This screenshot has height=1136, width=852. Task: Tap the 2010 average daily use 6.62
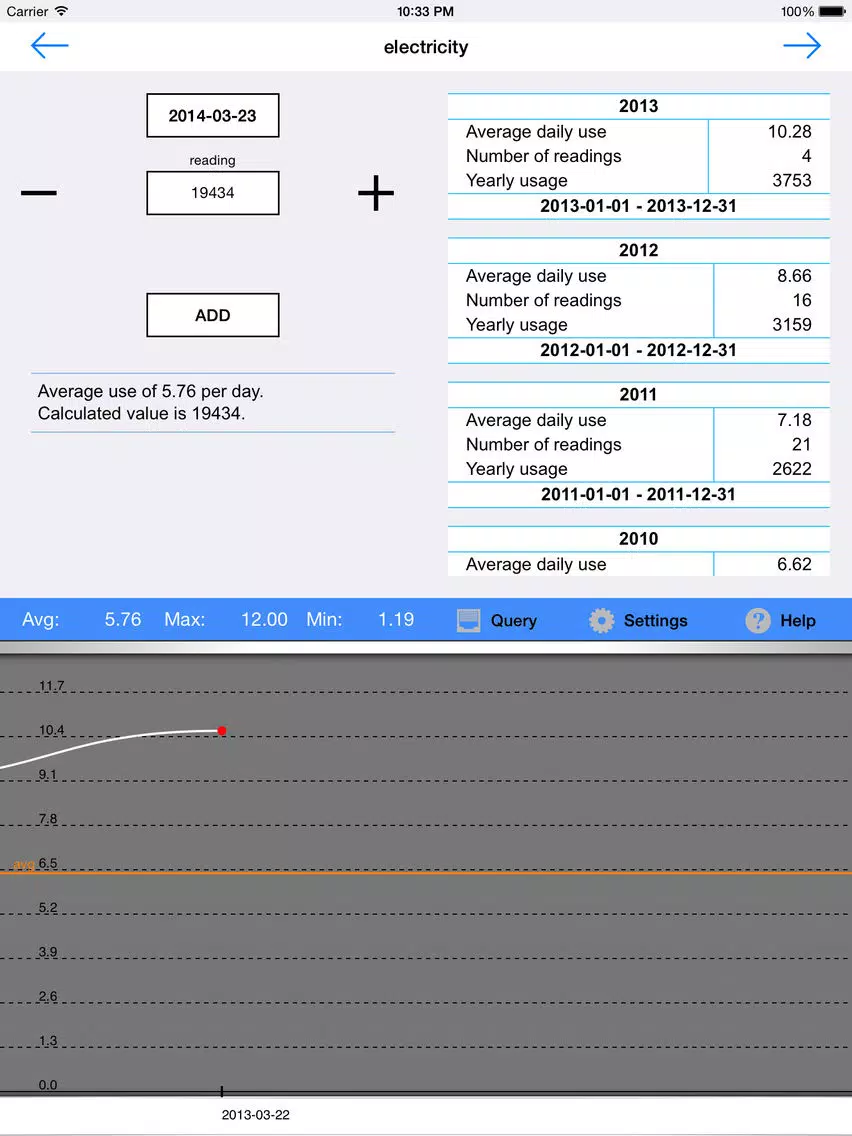coord(794,564)
